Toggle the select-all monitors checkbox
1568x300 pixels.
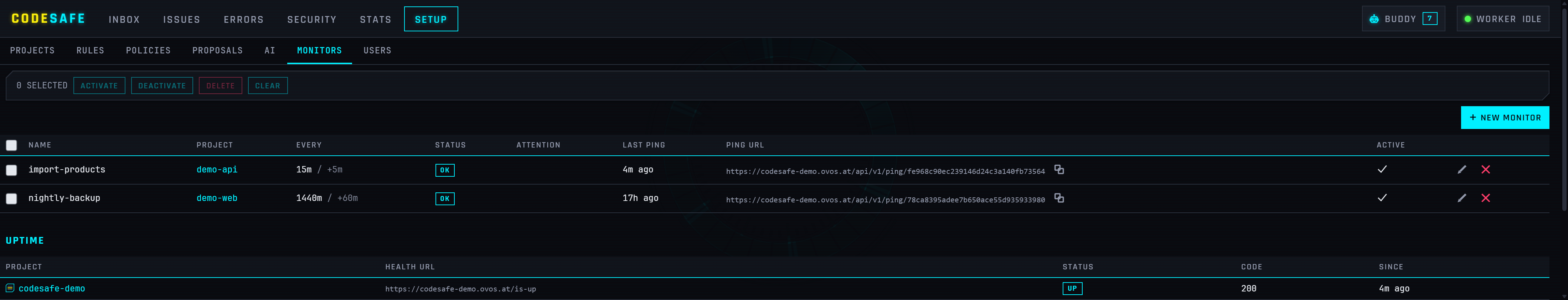11,145
